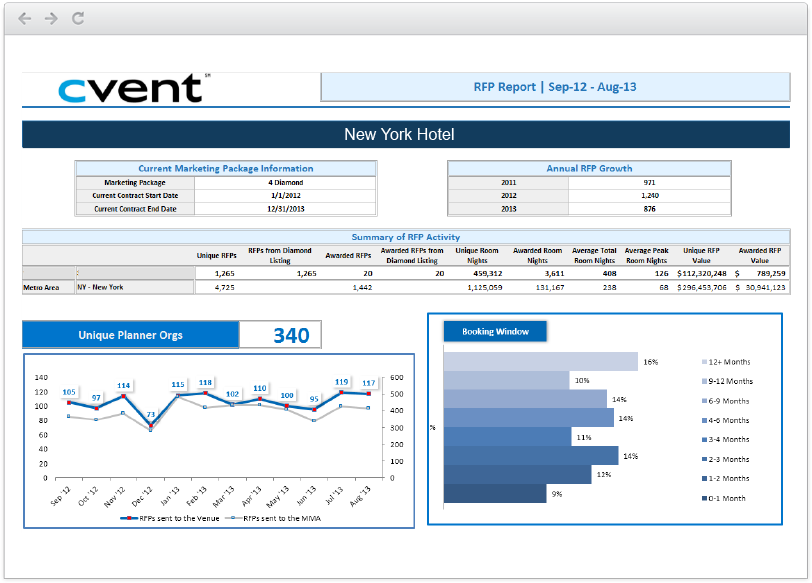
Task: Click the Cvent logo
Action: [x=133, y=88]
